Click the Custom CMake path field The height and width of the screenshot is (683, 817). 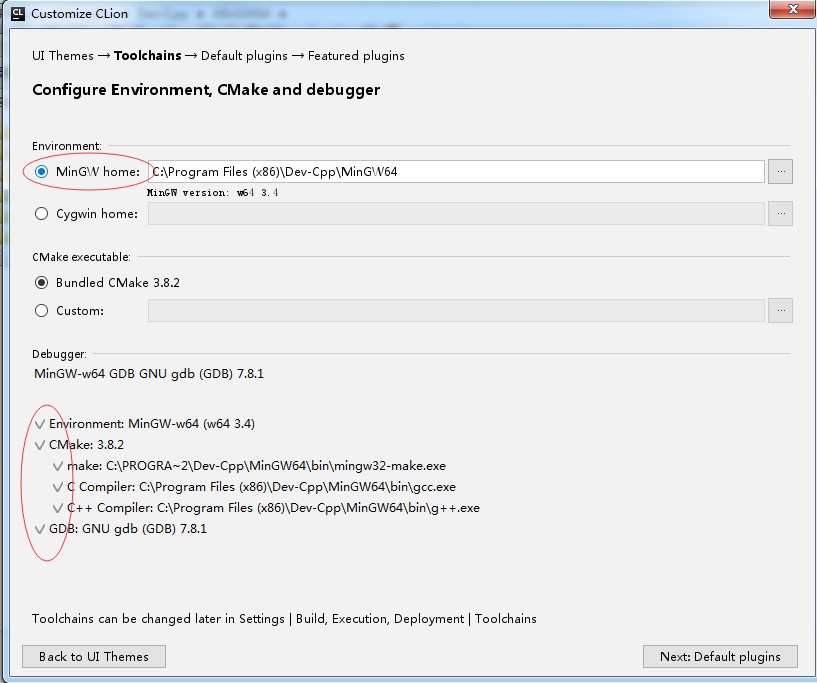(456, 311)
